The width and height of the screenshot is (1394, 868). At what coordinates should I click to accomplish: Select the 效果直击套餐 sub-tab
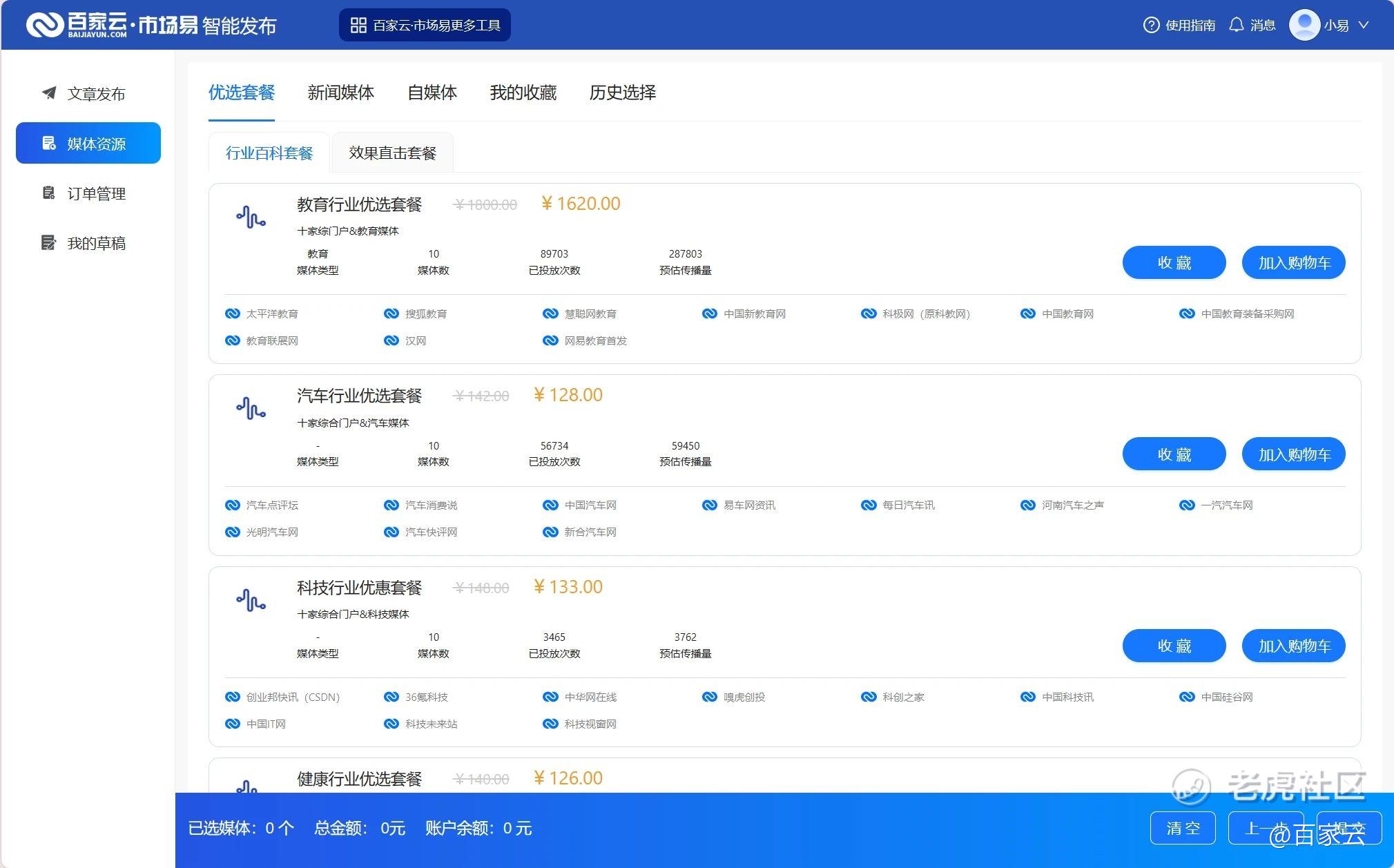(392, 153)
